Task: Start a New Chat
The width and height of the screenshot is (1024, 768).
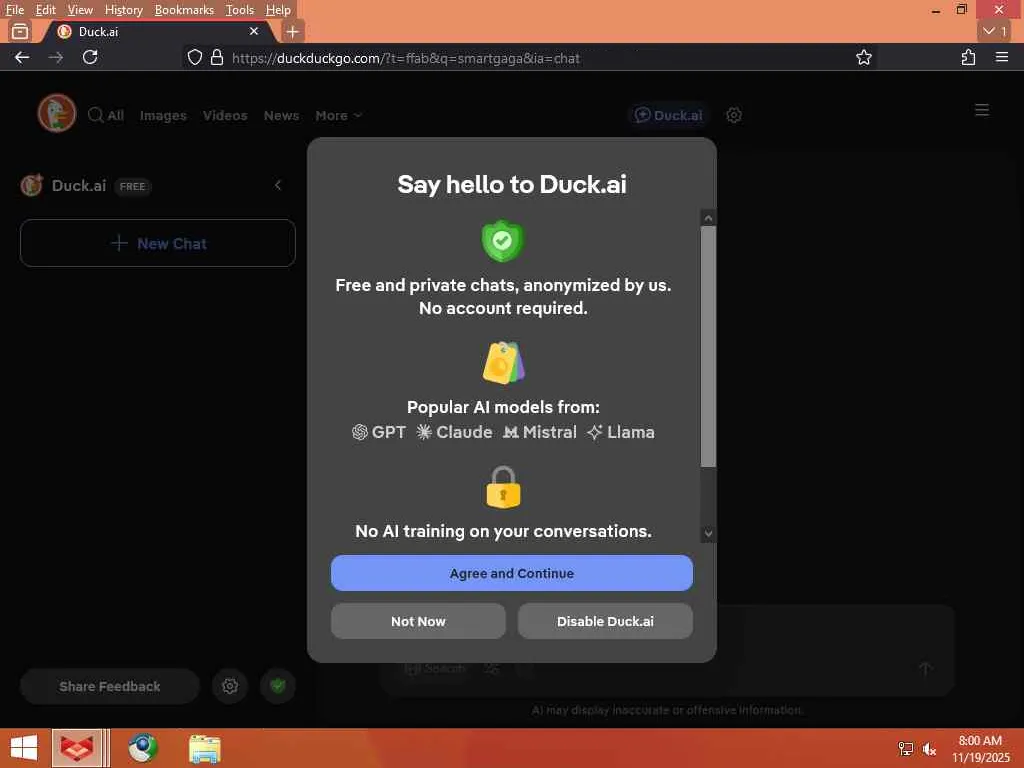Action: (x=158, y=244)
